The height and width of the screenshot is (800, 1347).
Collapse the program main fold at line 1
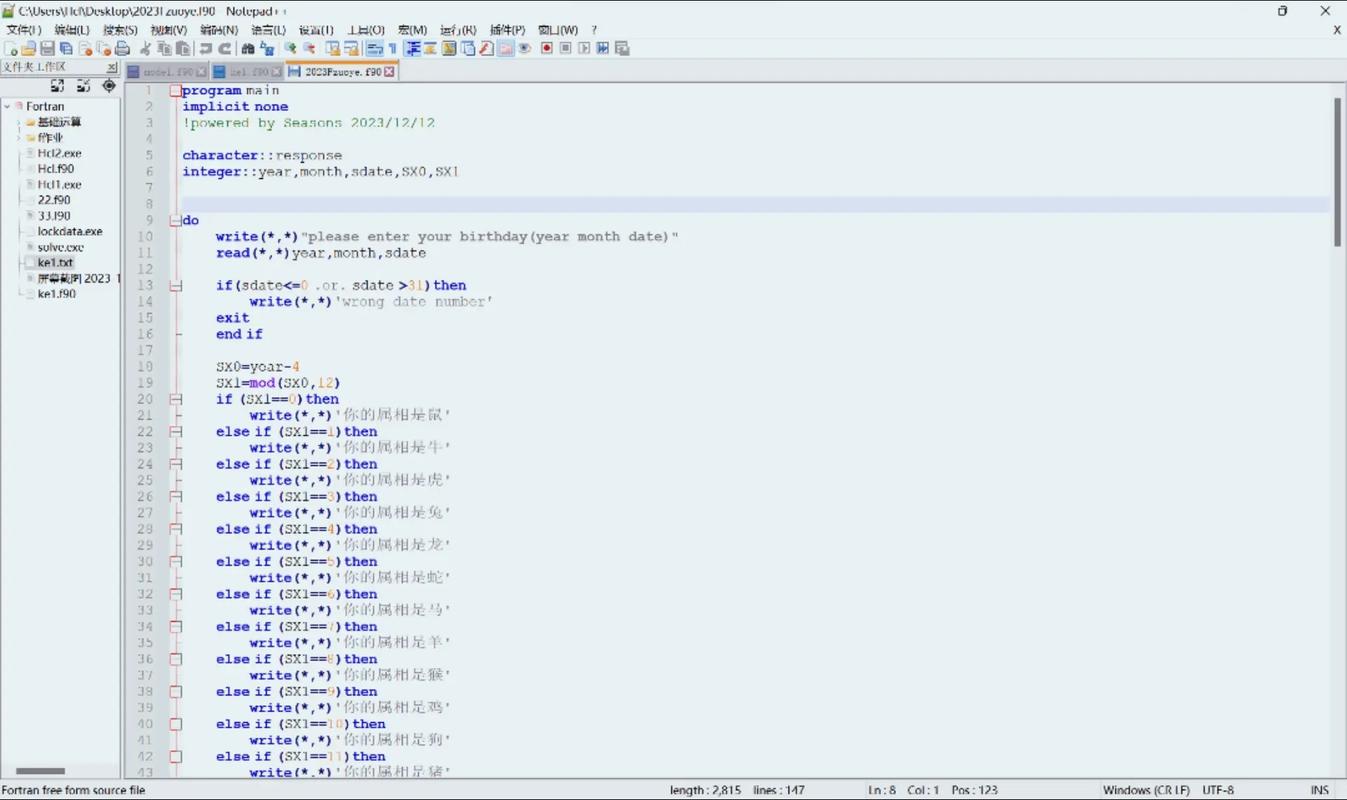pyautogui.click(x=175, y=91)
